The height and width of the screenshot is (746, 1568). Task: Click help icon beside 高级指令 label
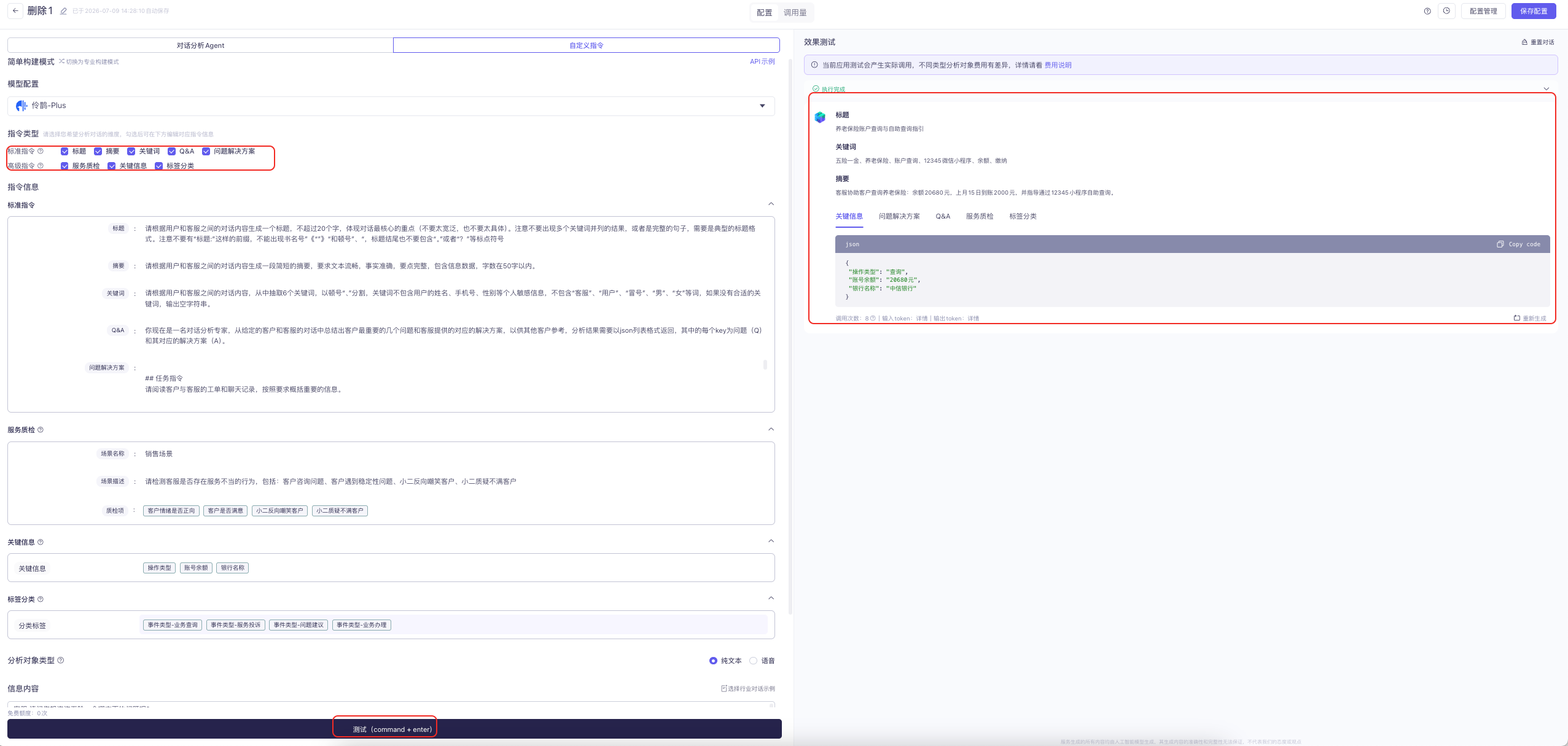pos(41,166)
